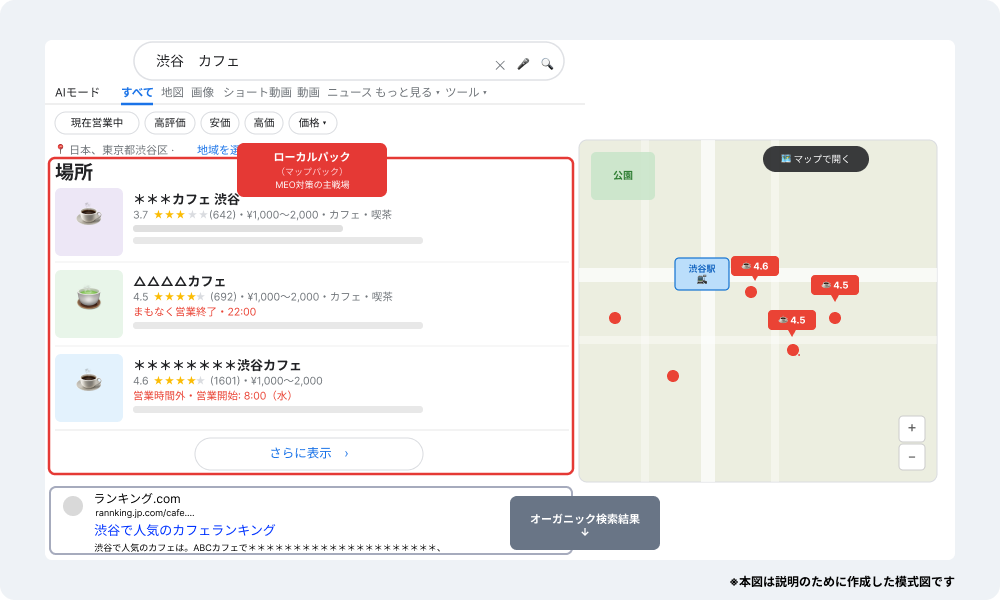Click the ランキング.com site favicon circle
1000x600 pixels.
click(x=73, y=506)
